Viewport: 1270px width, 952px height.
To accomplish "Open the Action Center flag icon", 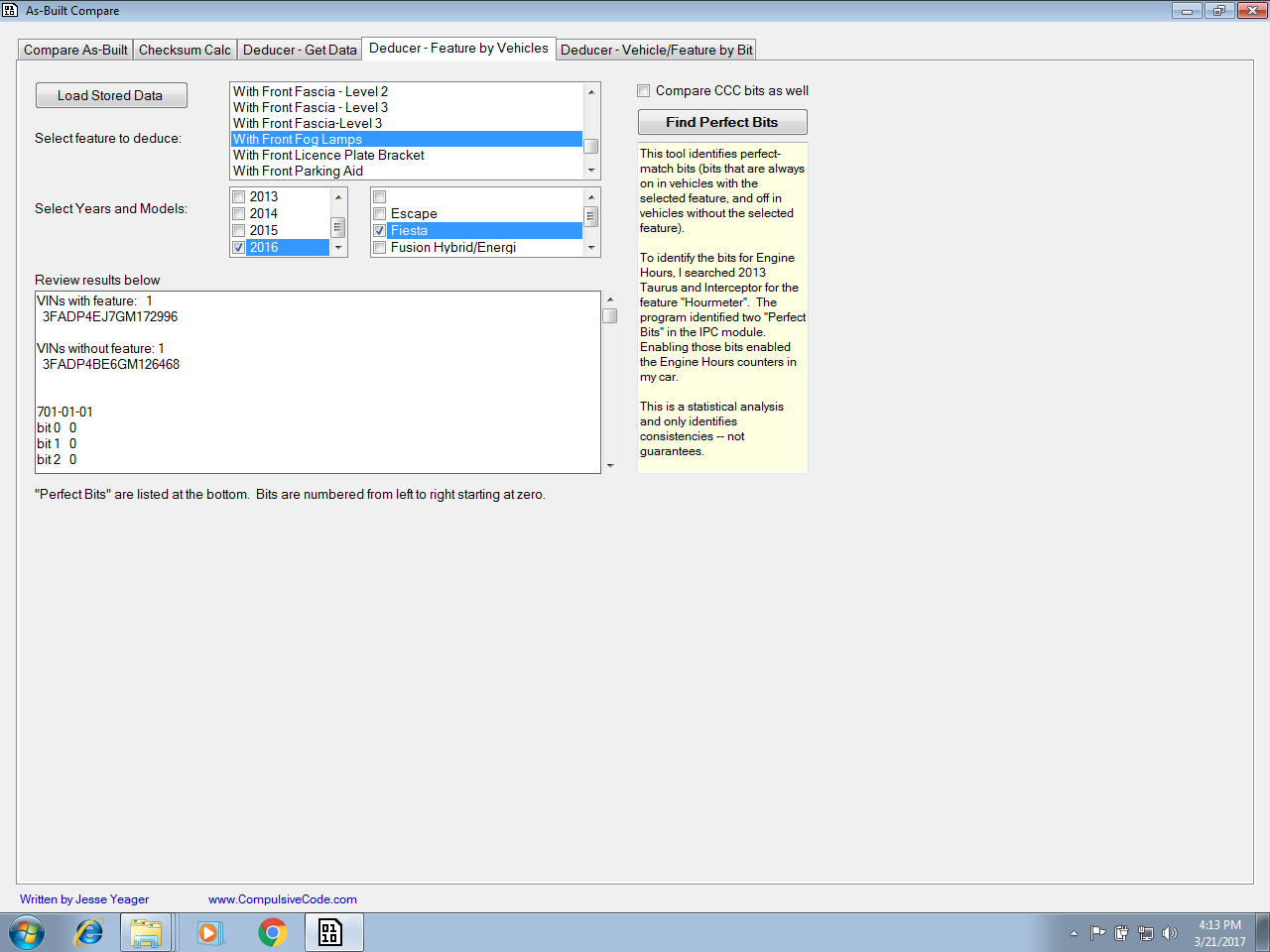I will pos(1098,932).
